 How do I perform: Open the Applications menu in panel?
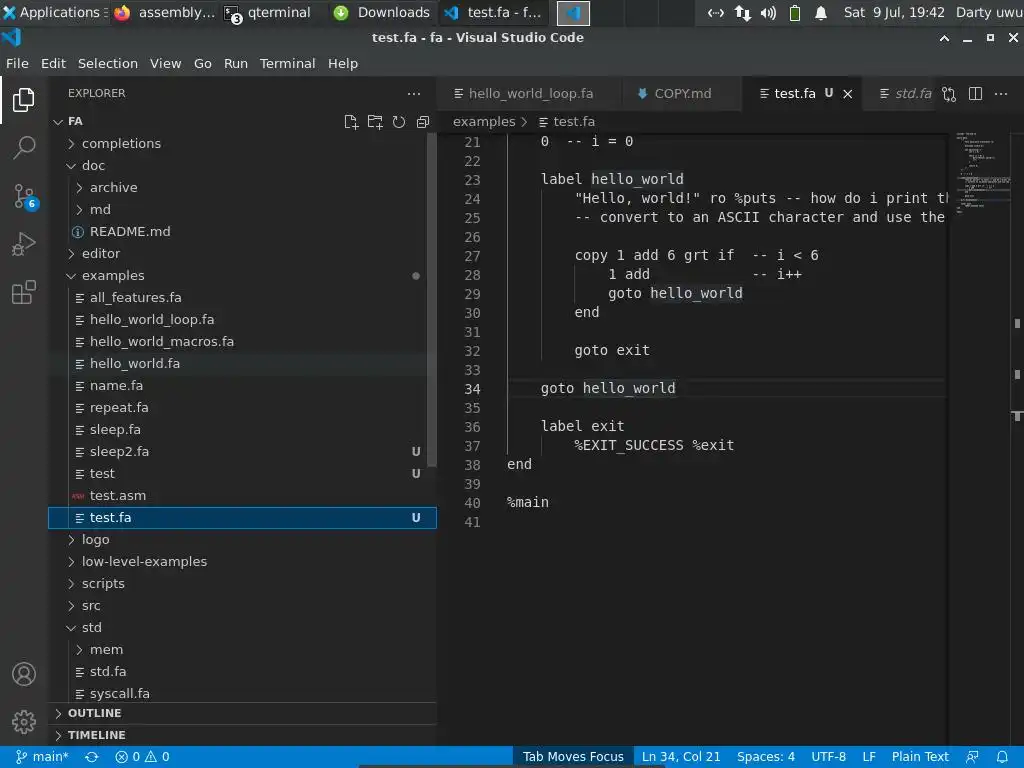pos(54,12)
